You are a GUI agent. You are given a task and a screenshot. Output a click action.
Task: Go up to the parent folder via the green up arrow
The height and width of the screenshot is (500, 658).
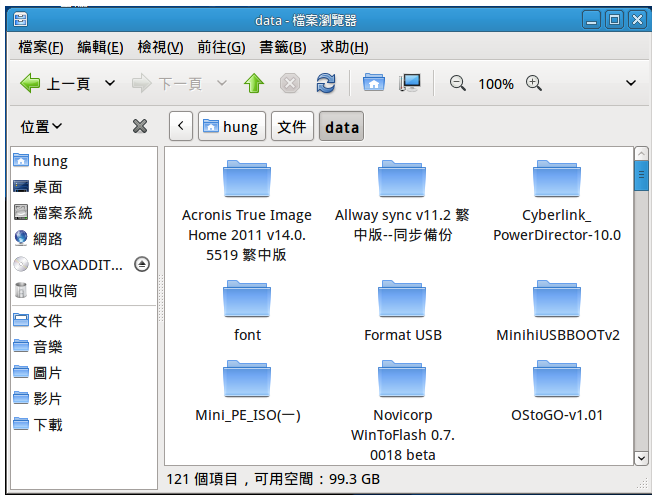point(254,83)
